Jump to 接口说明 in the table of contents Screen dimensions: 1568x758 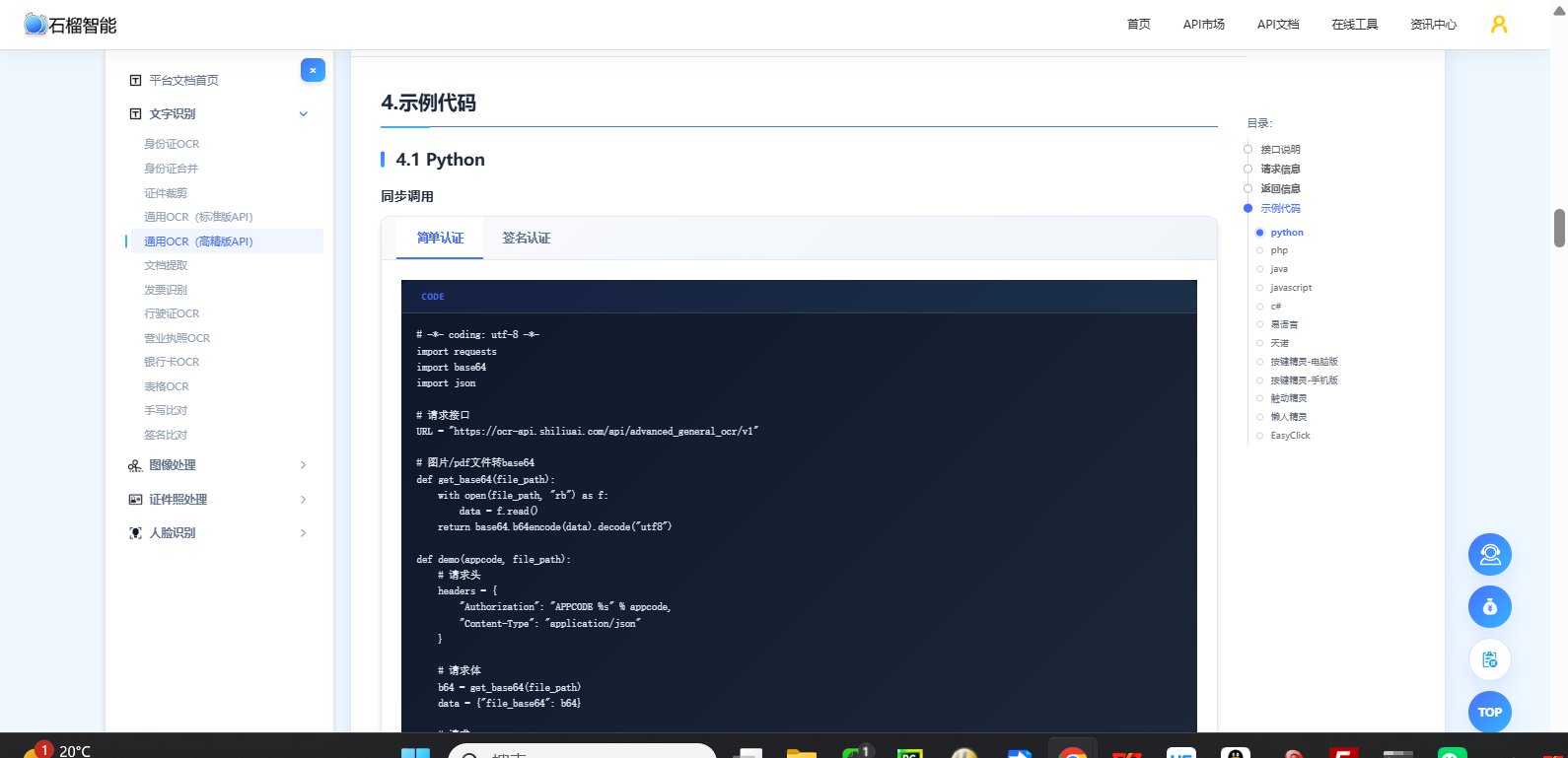(x=1280, y=150)
